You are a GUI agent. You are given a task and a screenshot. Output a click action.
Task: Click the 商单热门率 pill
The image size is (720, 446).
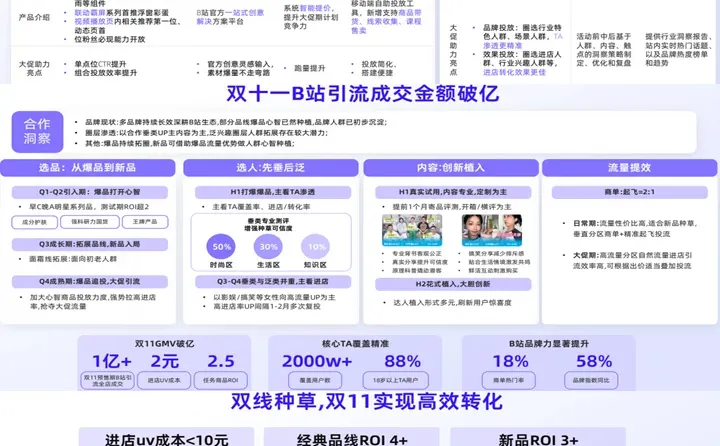click(x=509, y=380)
